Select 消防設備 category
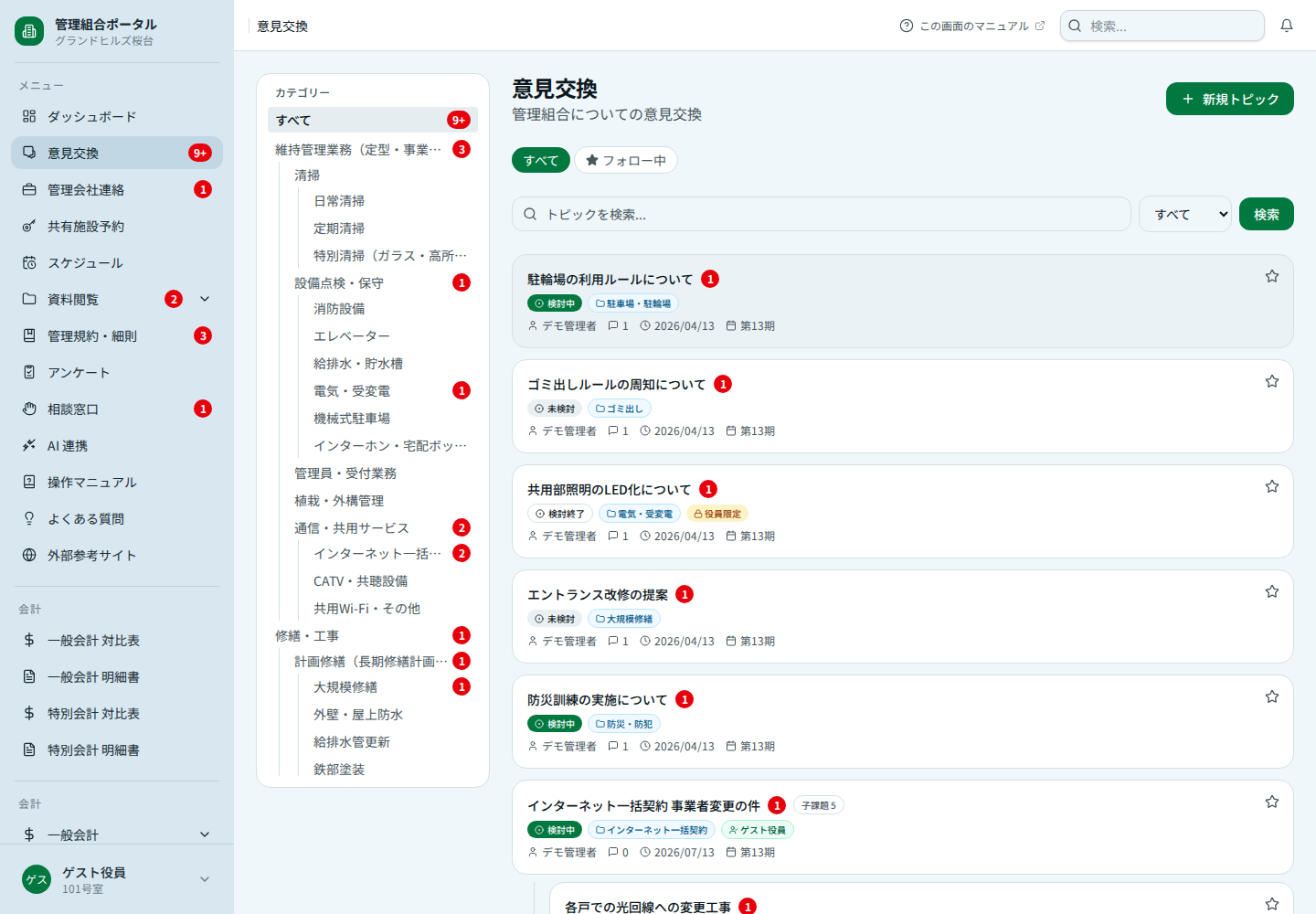1316x914 pixels. pyautogui.click(x=392, y=309)
